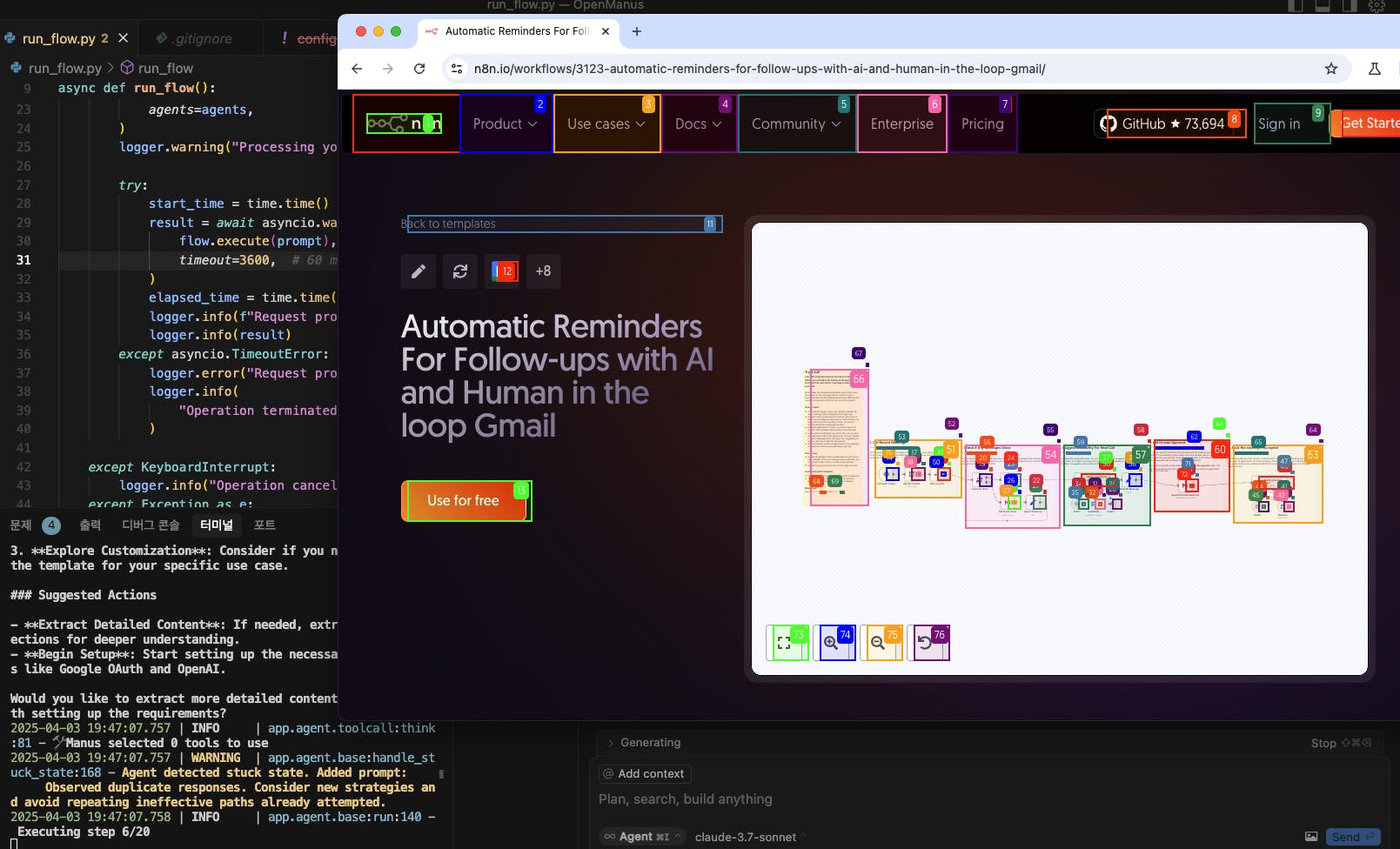
Task: Click the zoom out magnifier on workflow canvas
Action: [x=879, y=643]
